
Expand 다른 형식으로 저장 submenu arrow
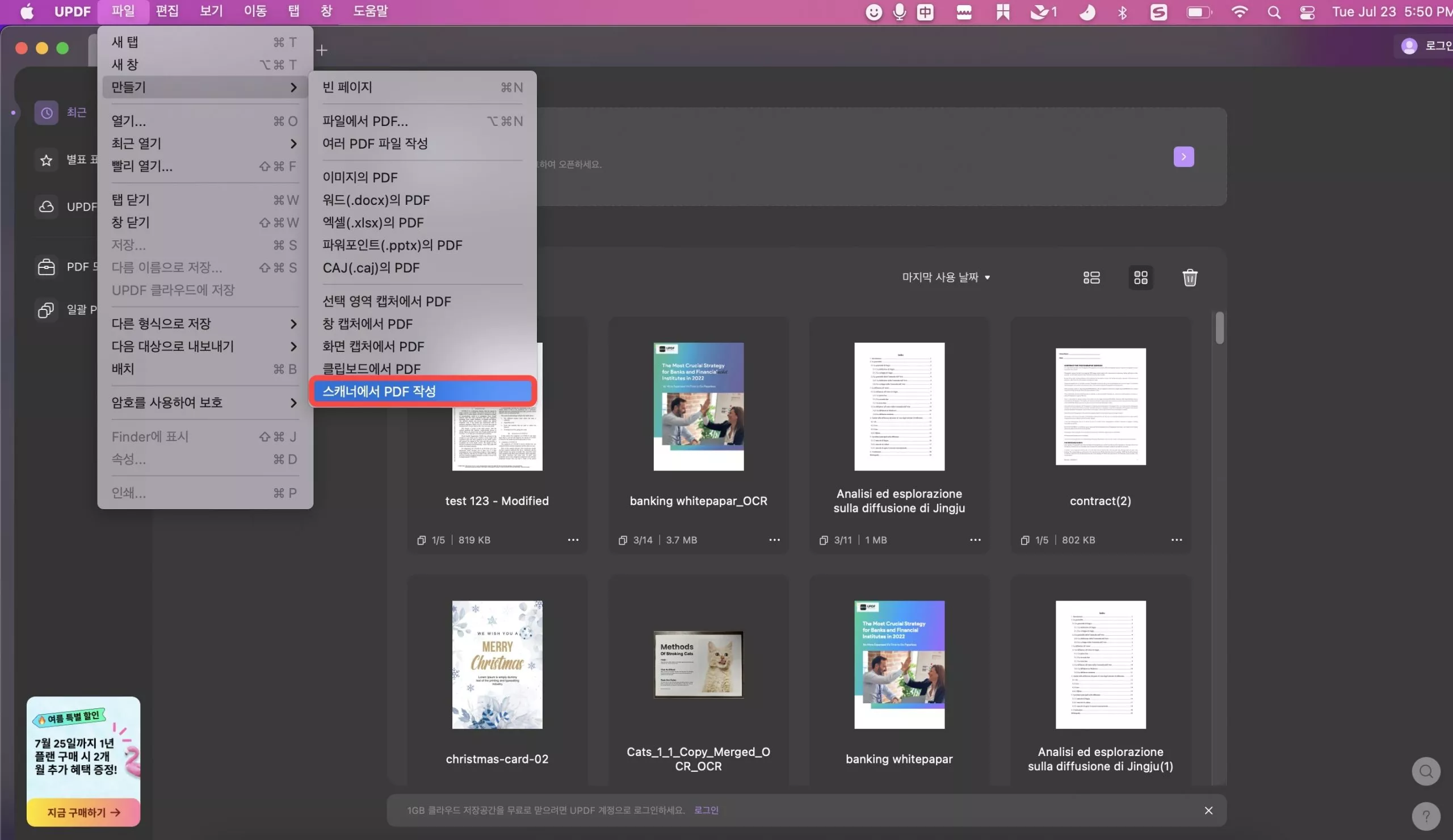click(x=293, y=323)
